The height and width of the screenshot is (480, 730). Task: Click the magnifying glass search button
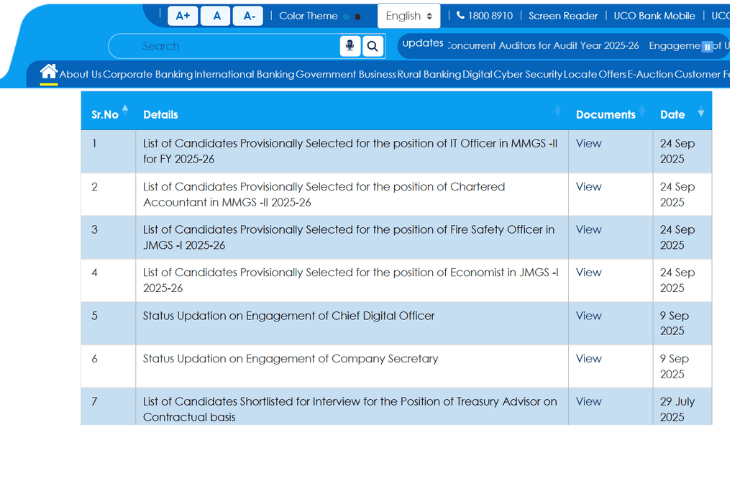tap(372, 46)
